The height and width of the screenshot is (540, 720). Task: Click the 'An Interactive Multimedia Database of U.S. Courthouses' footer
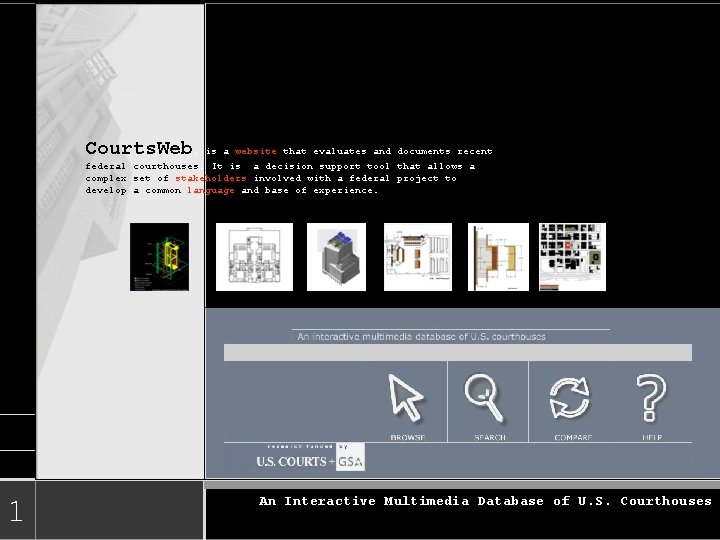click(485, 501)
